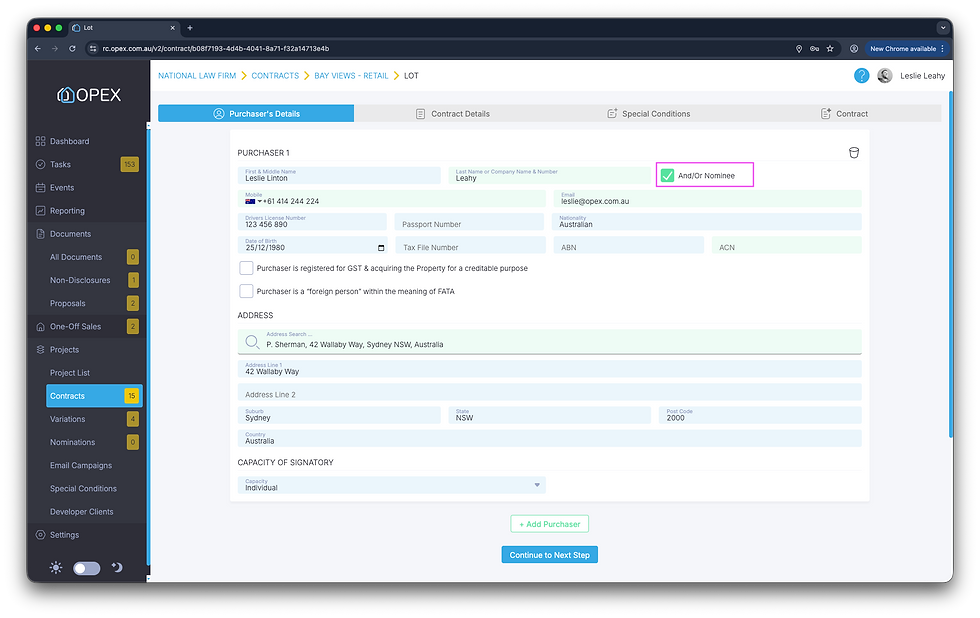Click NATIONAL LAW FIRM breadcrumb
This screenshot has width=980, height=618.
pos(197,76)
